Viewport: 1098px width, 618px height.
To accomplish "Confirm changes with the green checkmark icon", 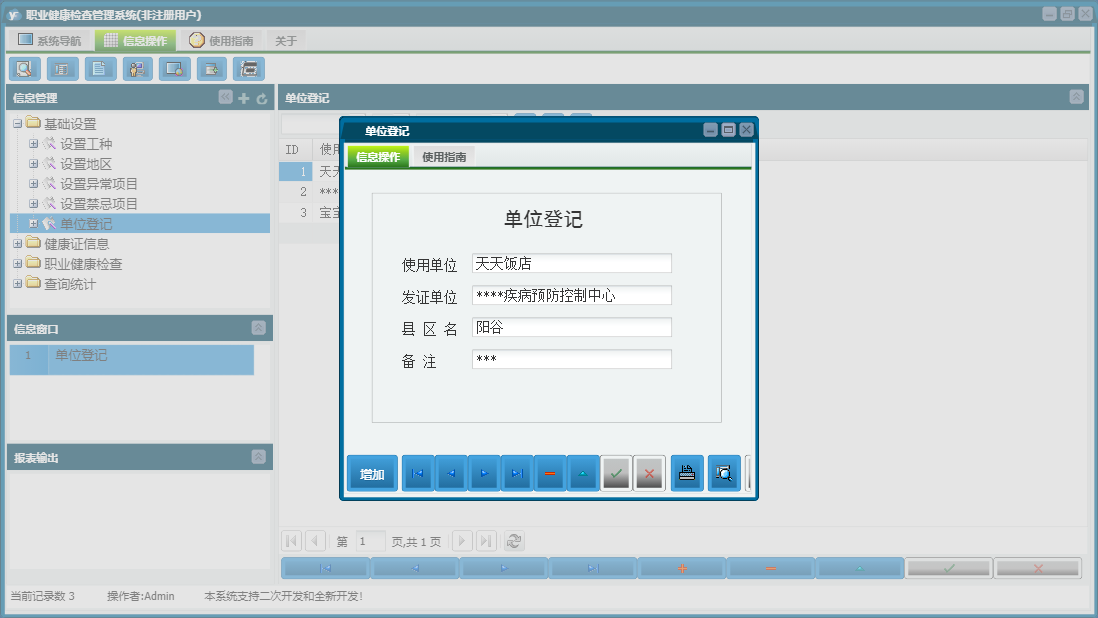I will [616, 473].
